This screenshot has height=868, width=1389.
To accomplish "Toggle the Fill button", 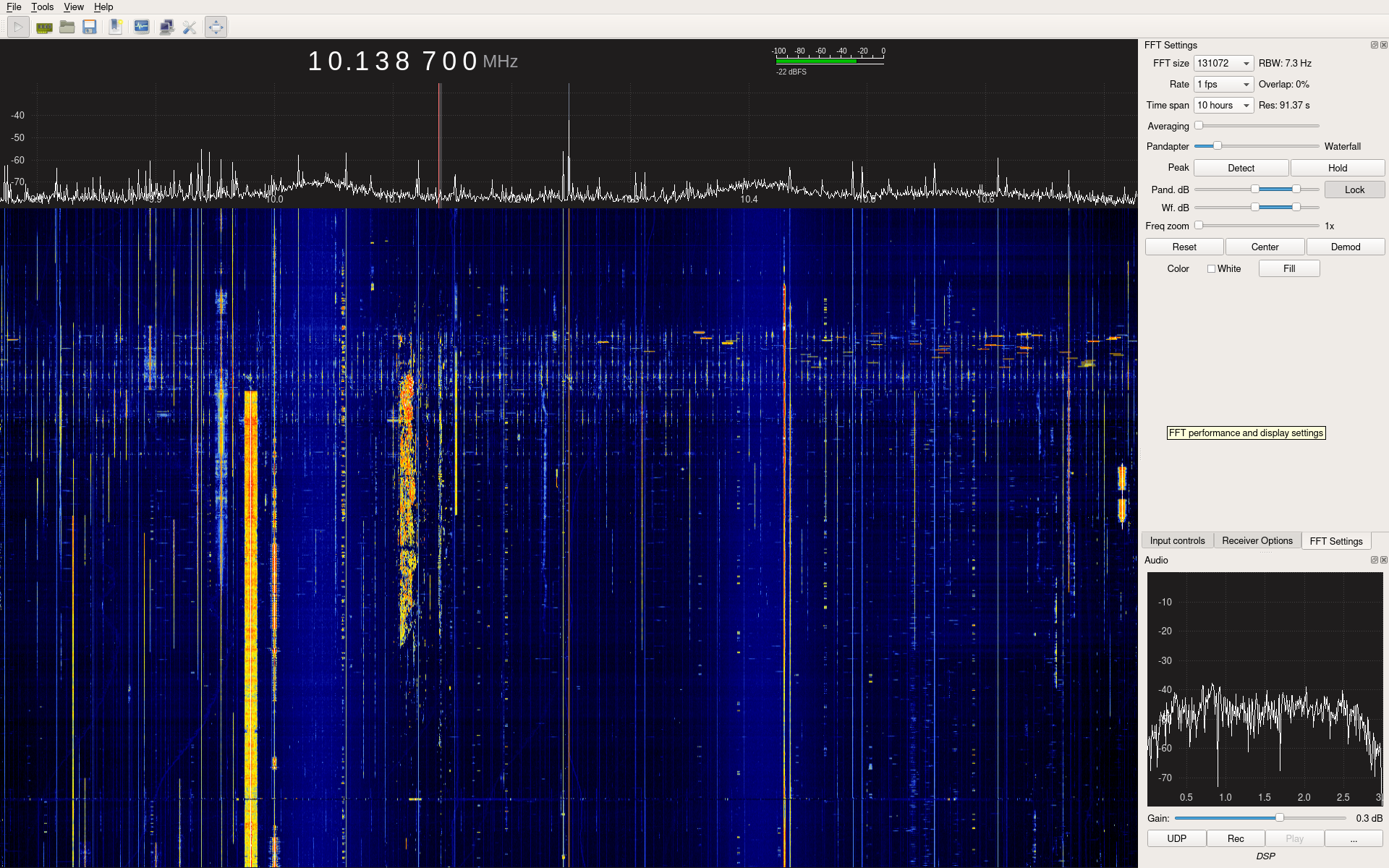I will [x=1289, y=268].
